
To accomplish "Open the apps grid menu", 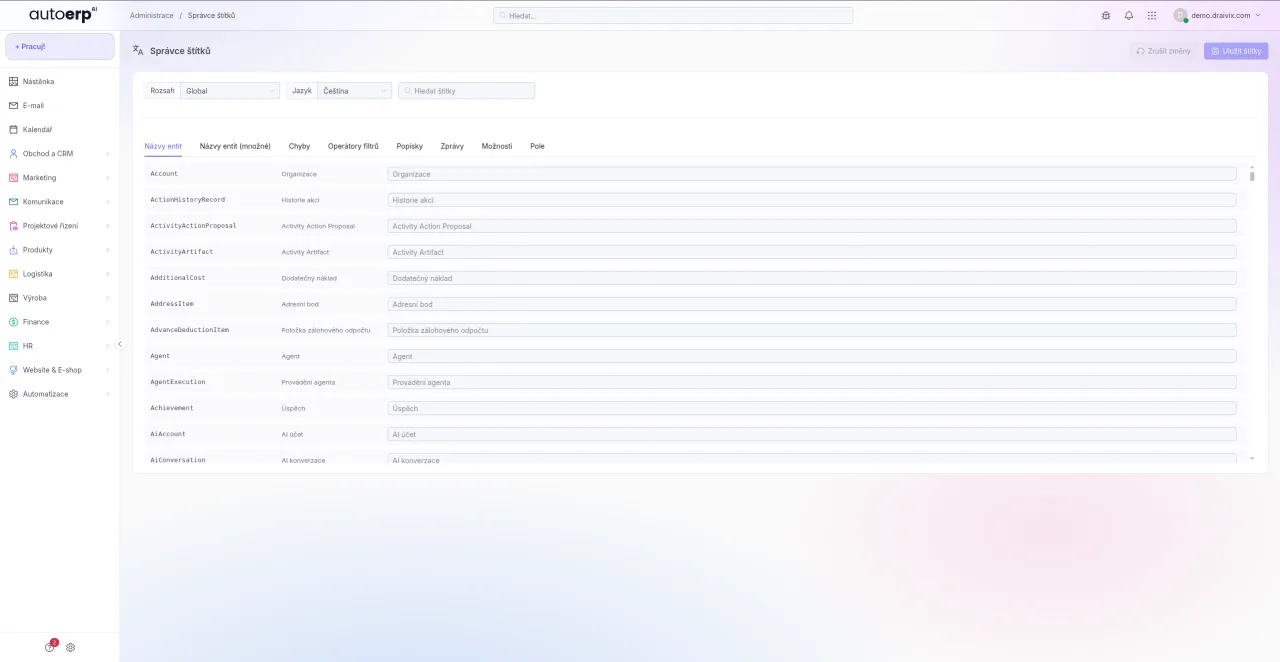I will pos(1152,16).
